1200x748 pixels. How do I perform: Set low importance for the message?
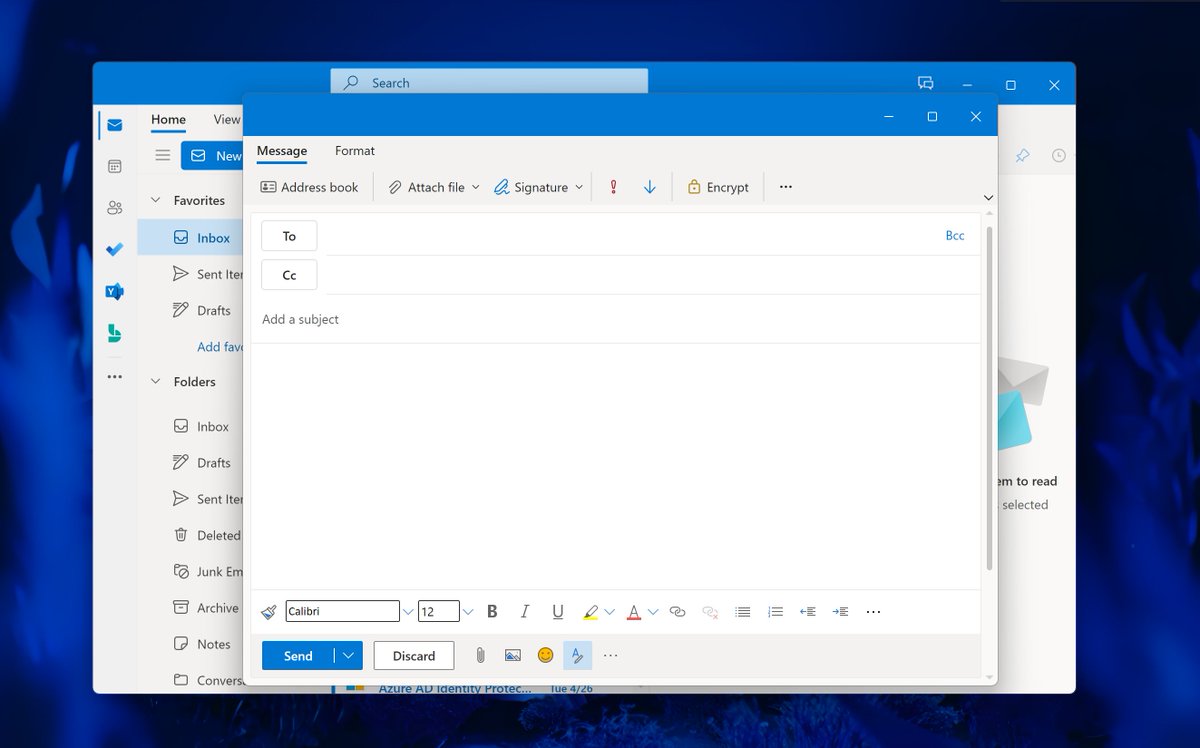pyautogui.click(x=649, y=186)
